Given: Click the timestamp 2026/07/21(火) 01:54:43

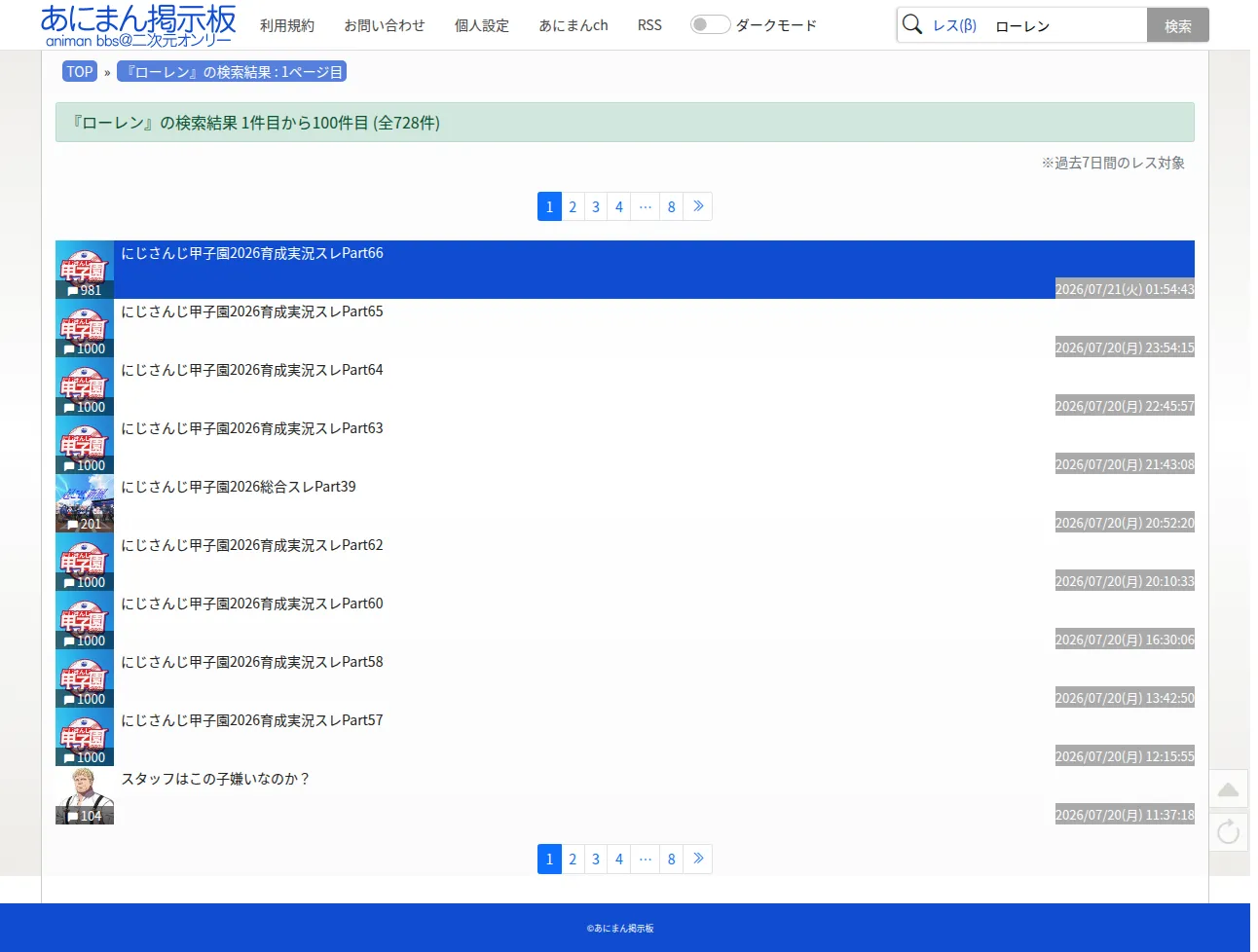Looking at the screenshot, I should [x=1125, y=289].
